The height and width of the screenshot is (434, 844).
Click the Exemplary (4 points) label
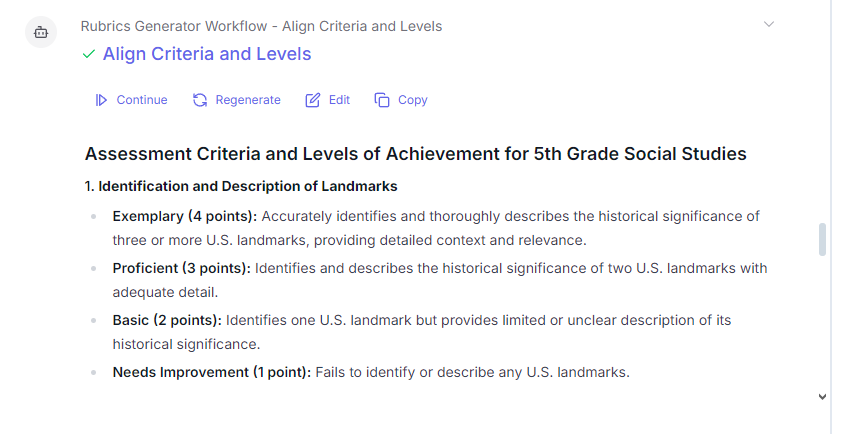pyautogui.click(x=185, y=216)
